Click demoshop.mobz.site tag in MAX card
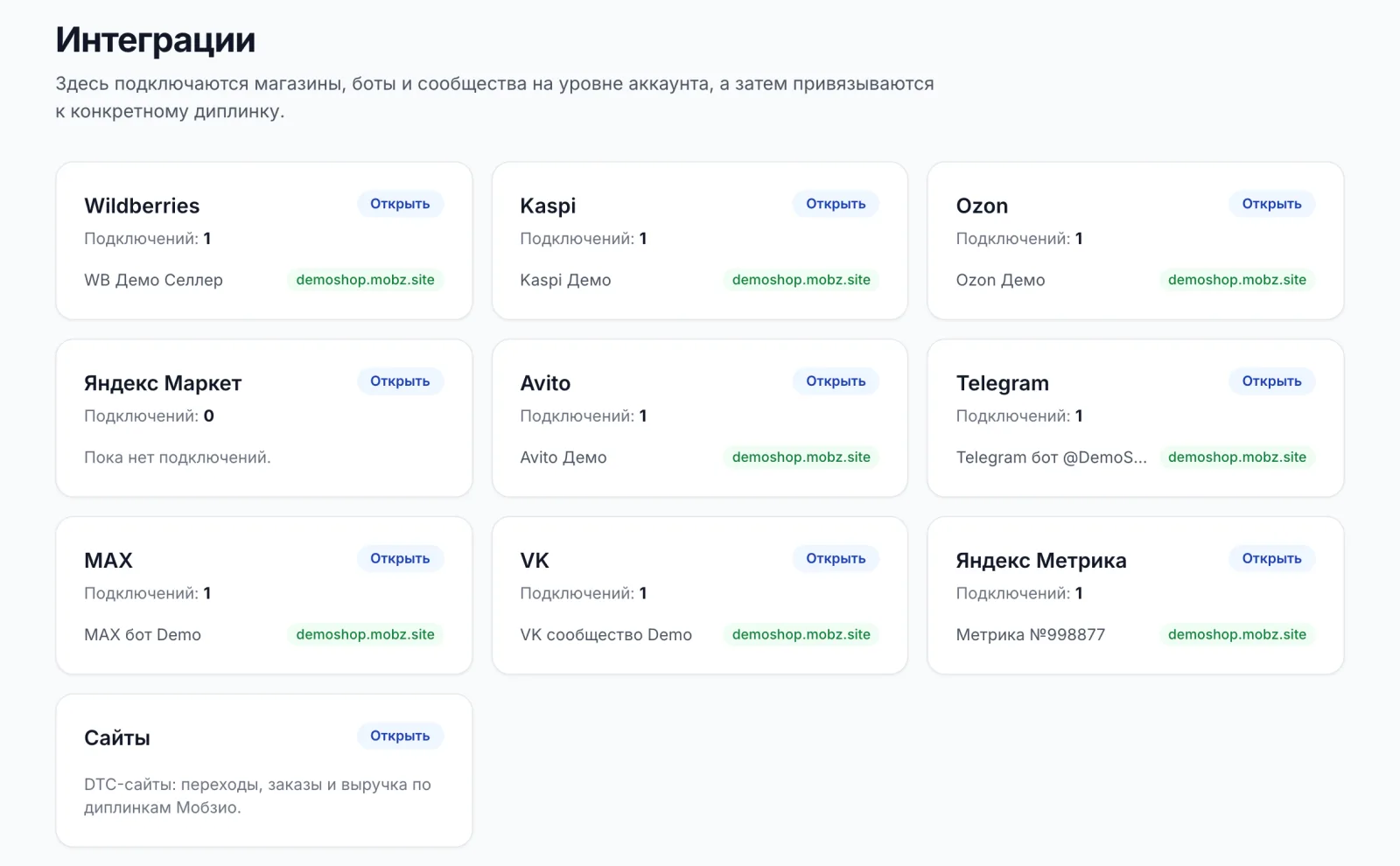Image resolution: width=1400 pixels, height=866 pixels. pyautogui.click(x=365, y=635)
